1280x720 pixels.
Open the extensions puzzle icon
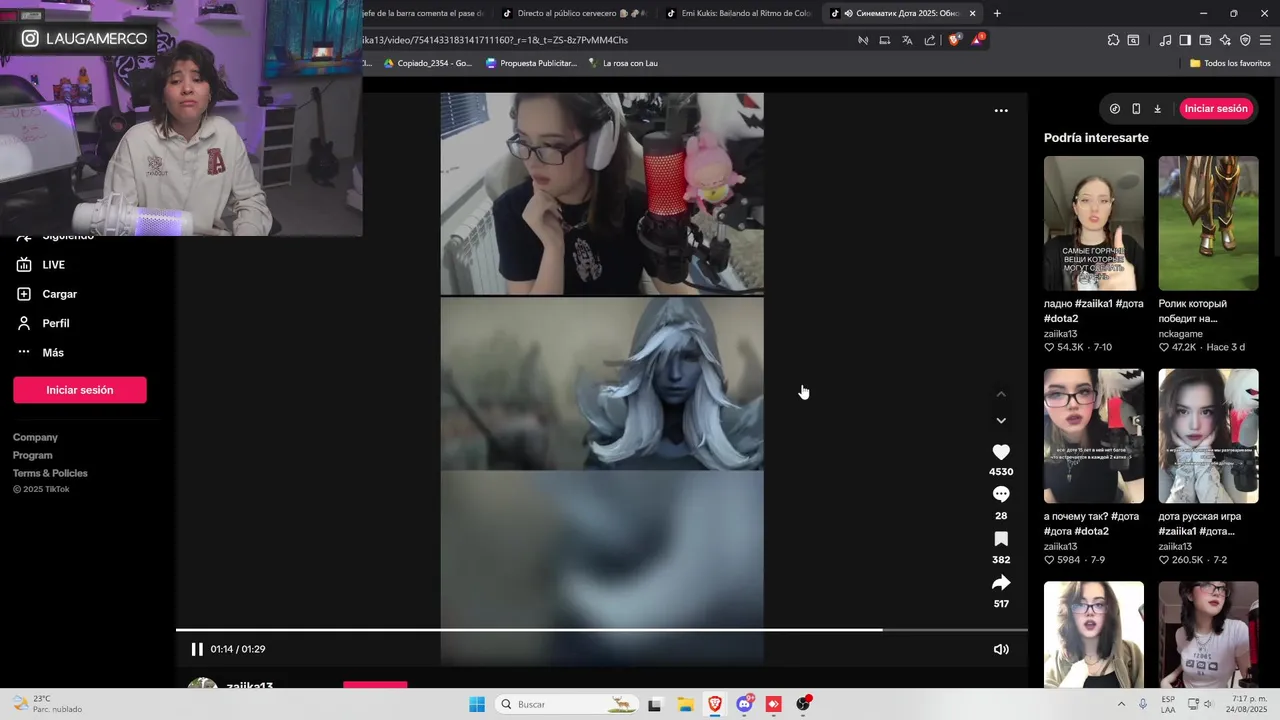(x=1113, y=40)
